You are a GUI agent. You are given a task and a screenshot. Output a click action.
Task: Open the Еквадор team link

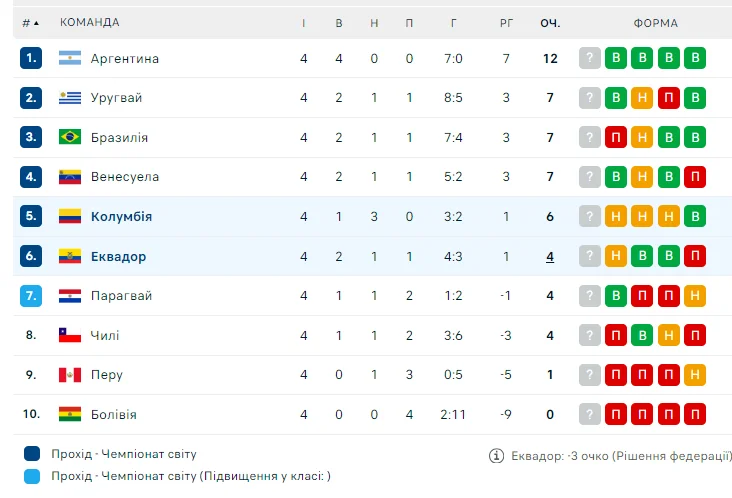click(118, 257)
